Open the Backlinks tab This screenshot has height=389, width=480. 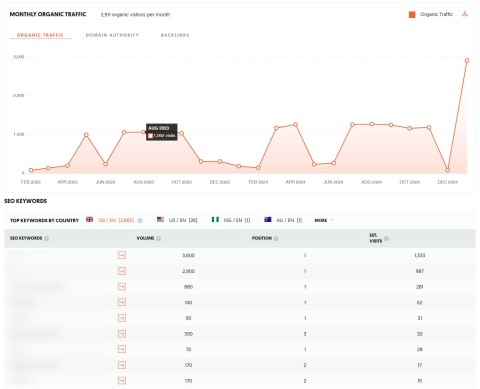pyautogui.click(x=175, y=35)
